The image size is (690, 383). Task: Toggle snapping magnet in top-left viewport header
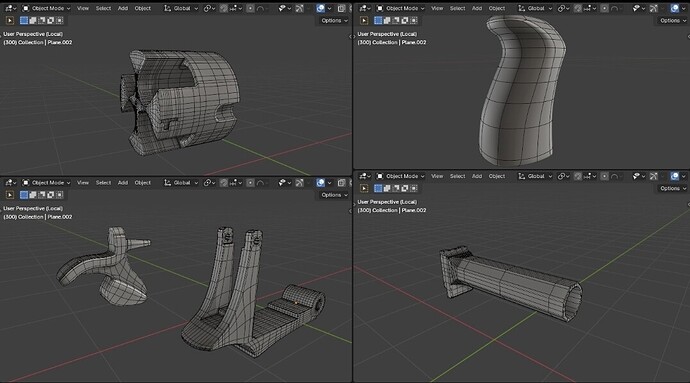[x=224, y=8]
